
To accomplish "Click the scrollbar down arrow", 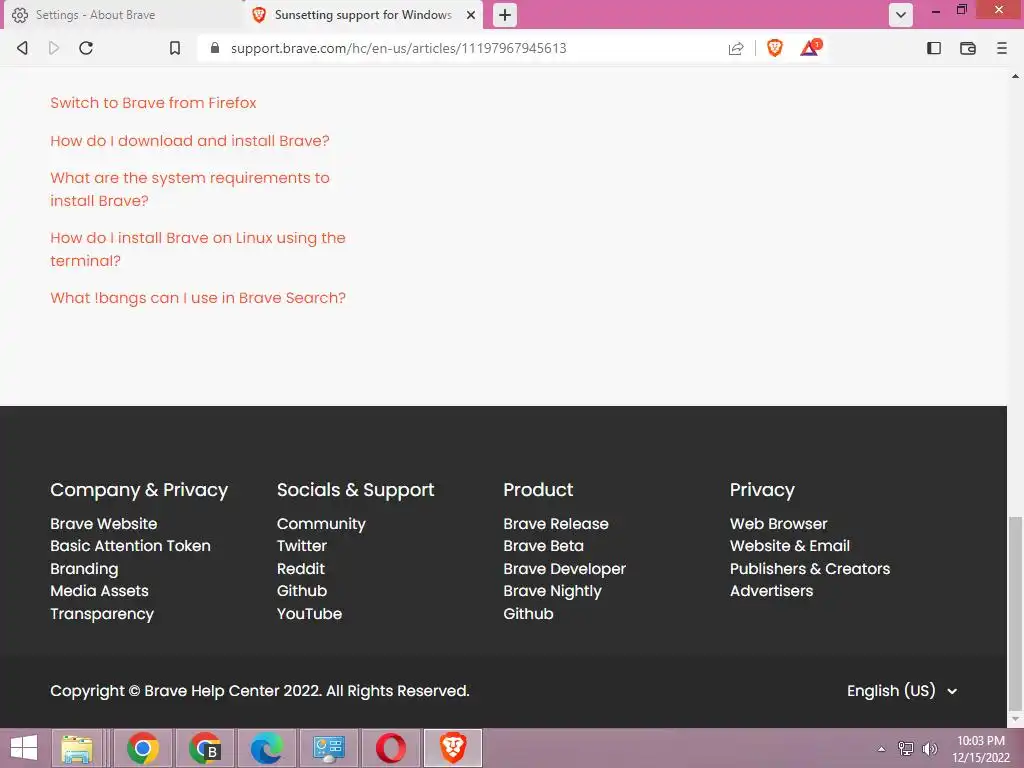I will [1016, 719].
